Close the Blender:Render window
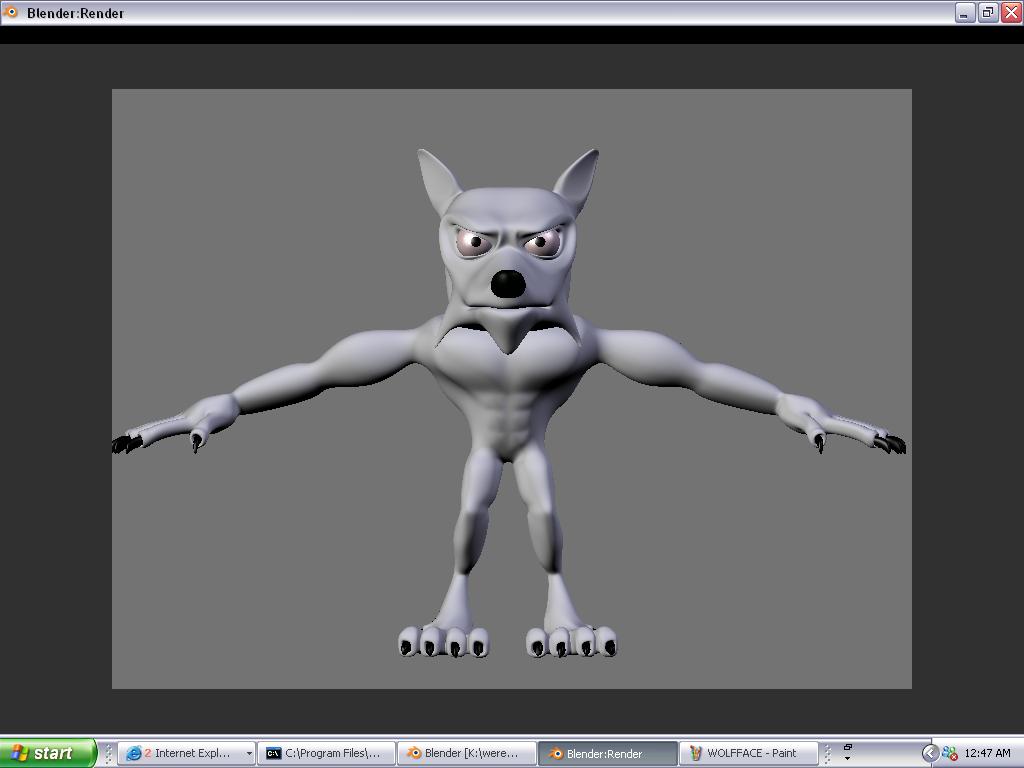1024x768 pixels. [1011, 12]
